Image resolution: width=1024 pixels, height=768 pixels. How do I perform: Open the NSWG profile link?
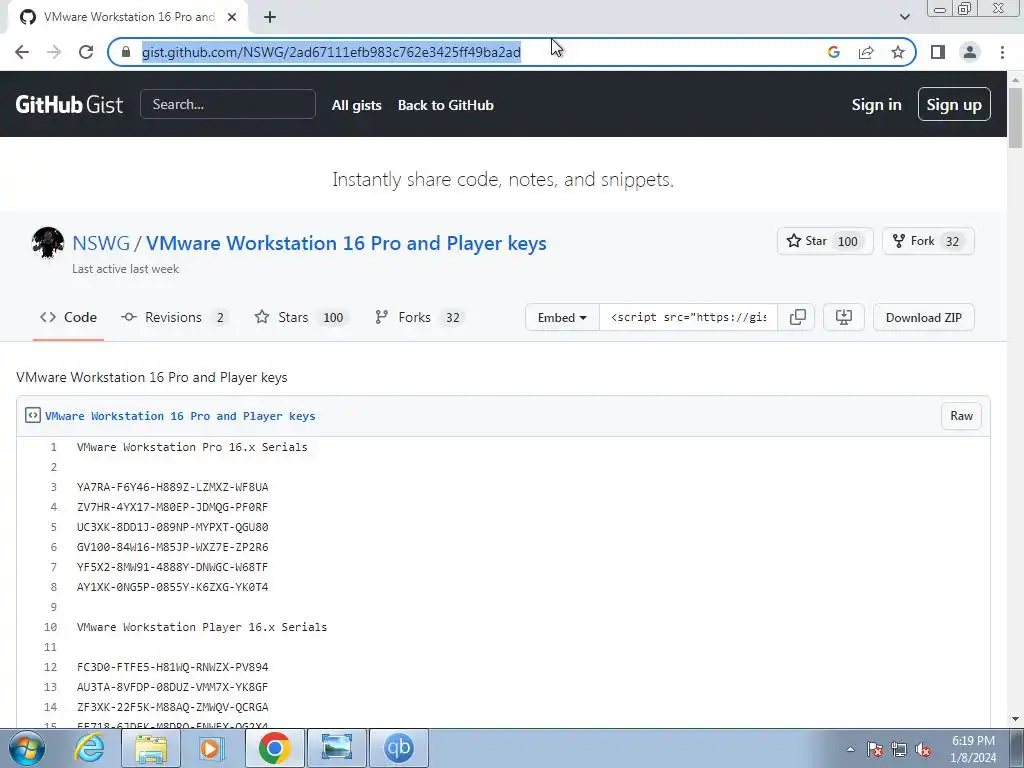[101, 243]
